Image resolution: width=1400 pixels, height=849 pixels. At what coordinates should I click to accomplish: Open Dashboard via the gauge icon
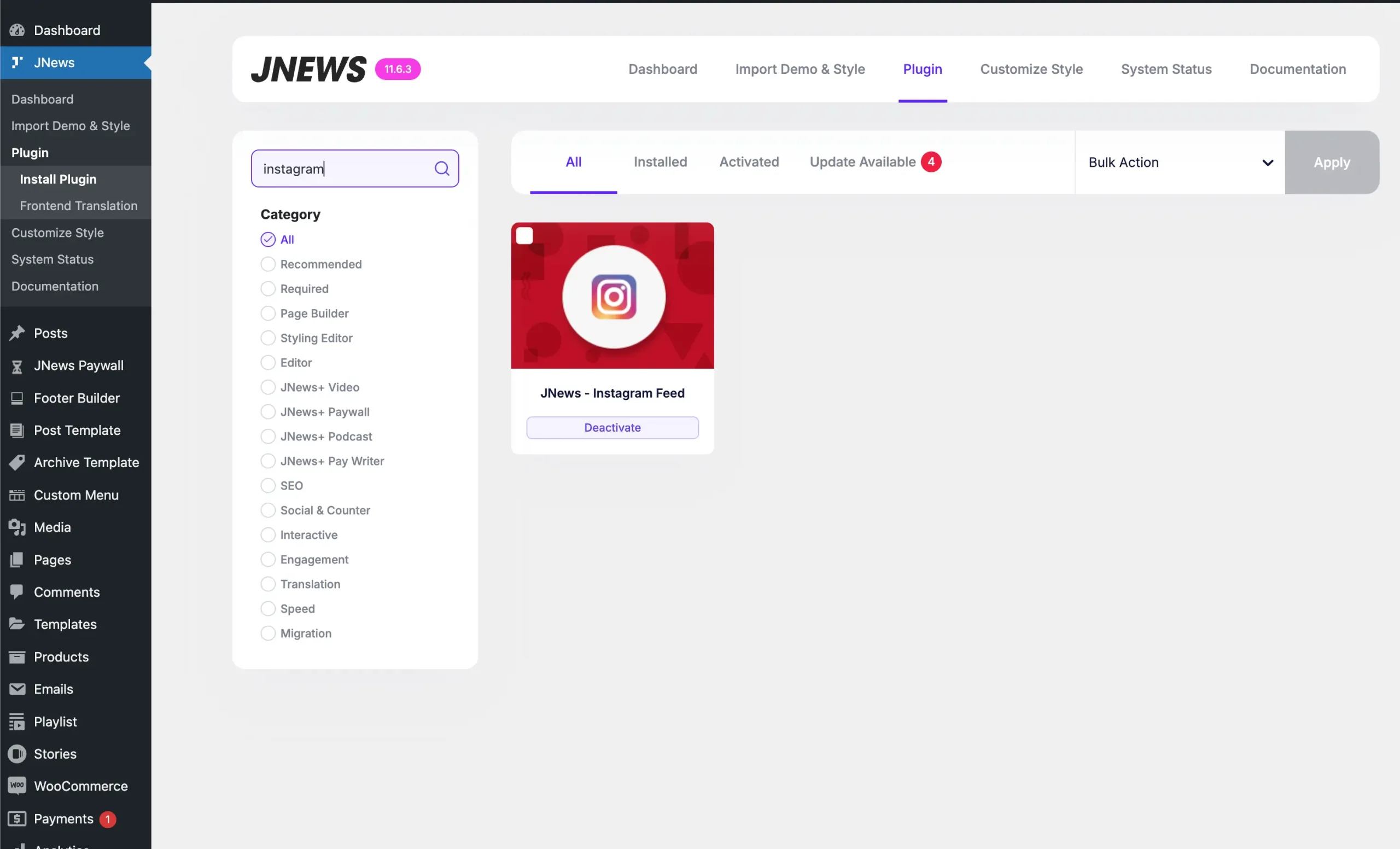coord(17,30)
